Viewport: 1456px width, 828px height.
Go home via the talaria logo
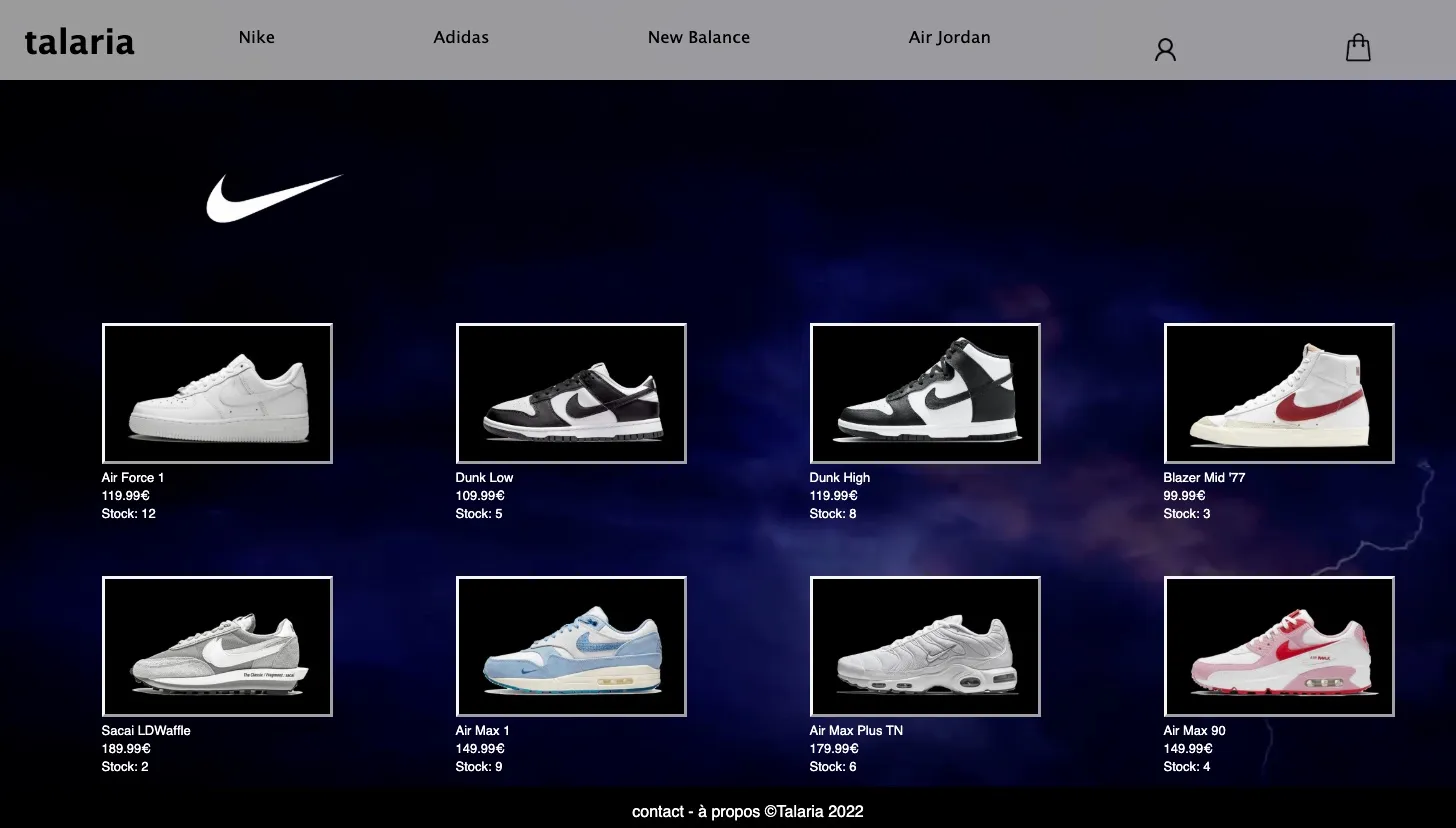tap(79, 42)
